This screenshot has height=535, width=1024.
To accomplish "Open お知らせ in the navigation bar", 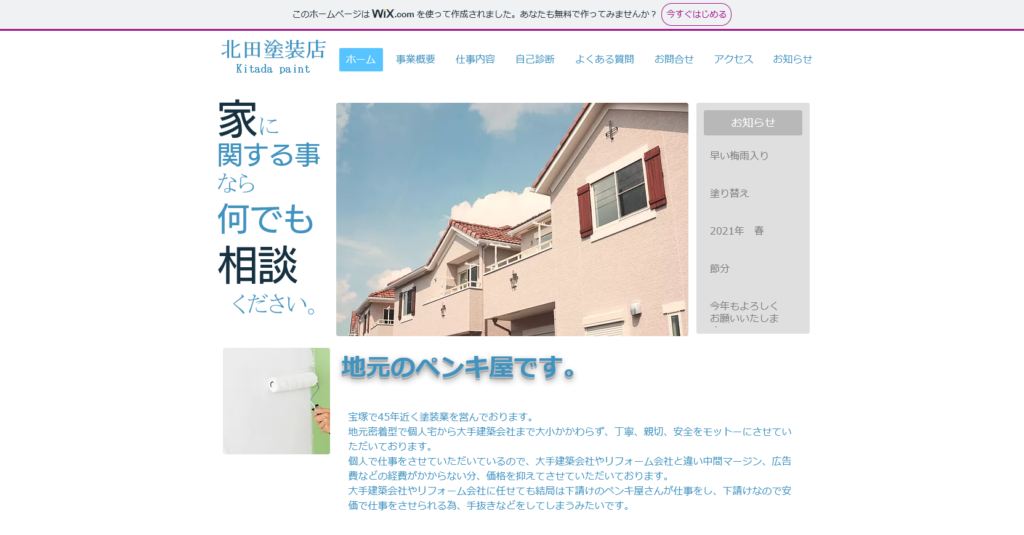I will point(792,59).
